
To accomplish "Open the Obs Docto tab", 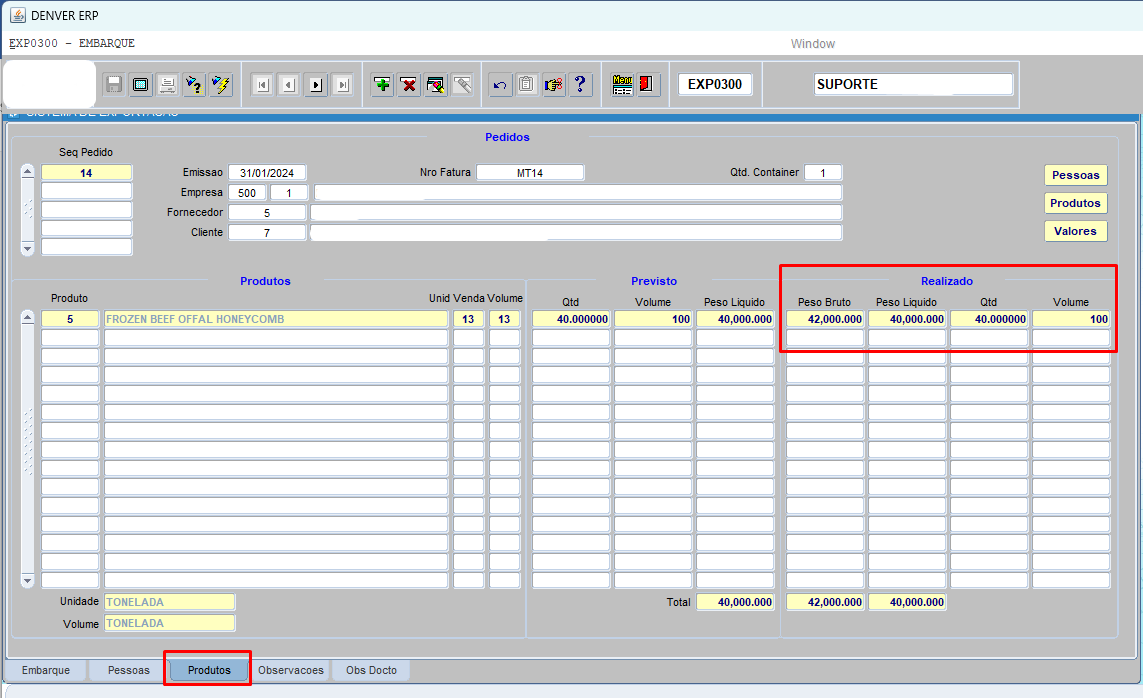I will point(372,670).
